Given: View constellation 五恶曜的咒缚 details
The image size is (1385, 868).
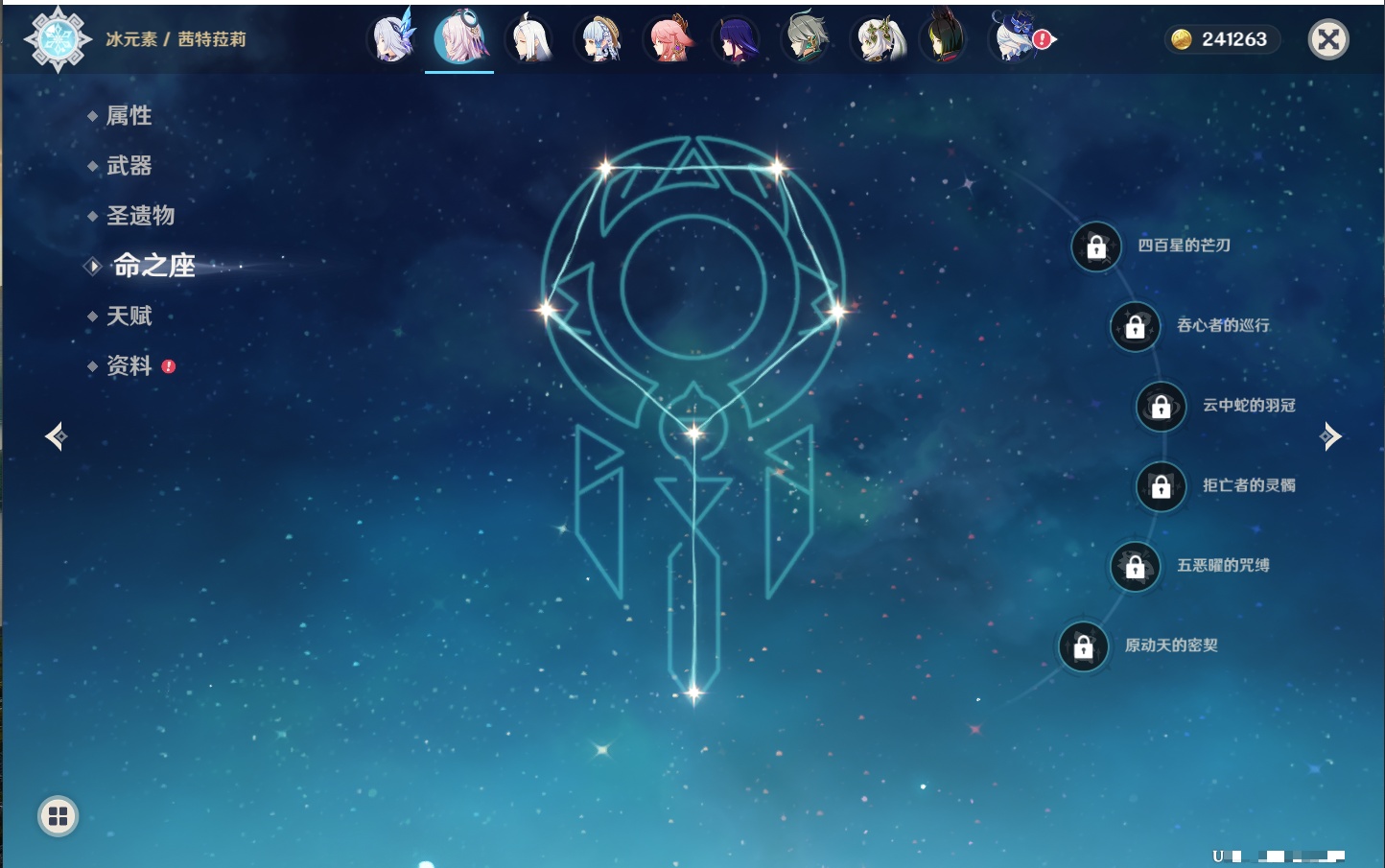Looking at the screenshot, I should (x=1223, y=565).
